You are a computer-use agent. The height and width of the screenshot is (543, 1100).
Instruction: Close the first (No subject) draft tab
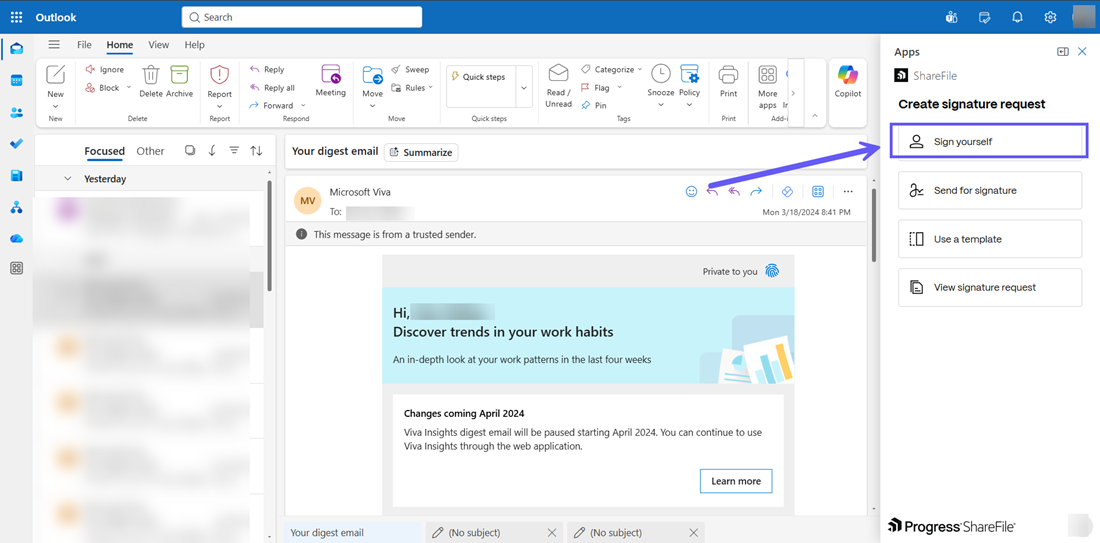[551, 532]
